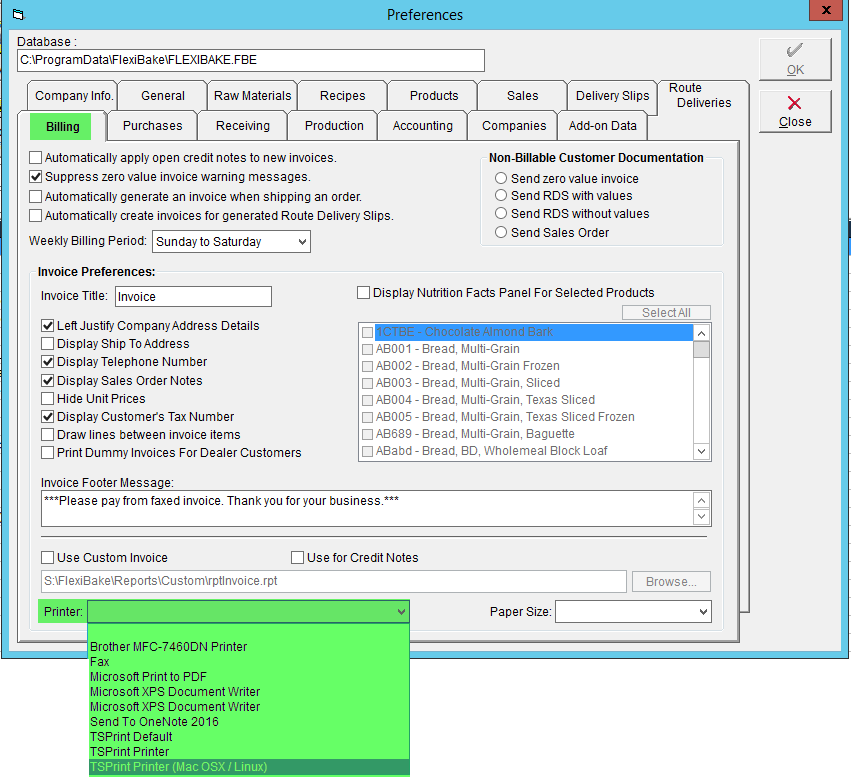This screenshot has width=851, height=777.
Task: Check 1CTBE - Chocolate Almond Bark product
Action: (x=367, y=332)
